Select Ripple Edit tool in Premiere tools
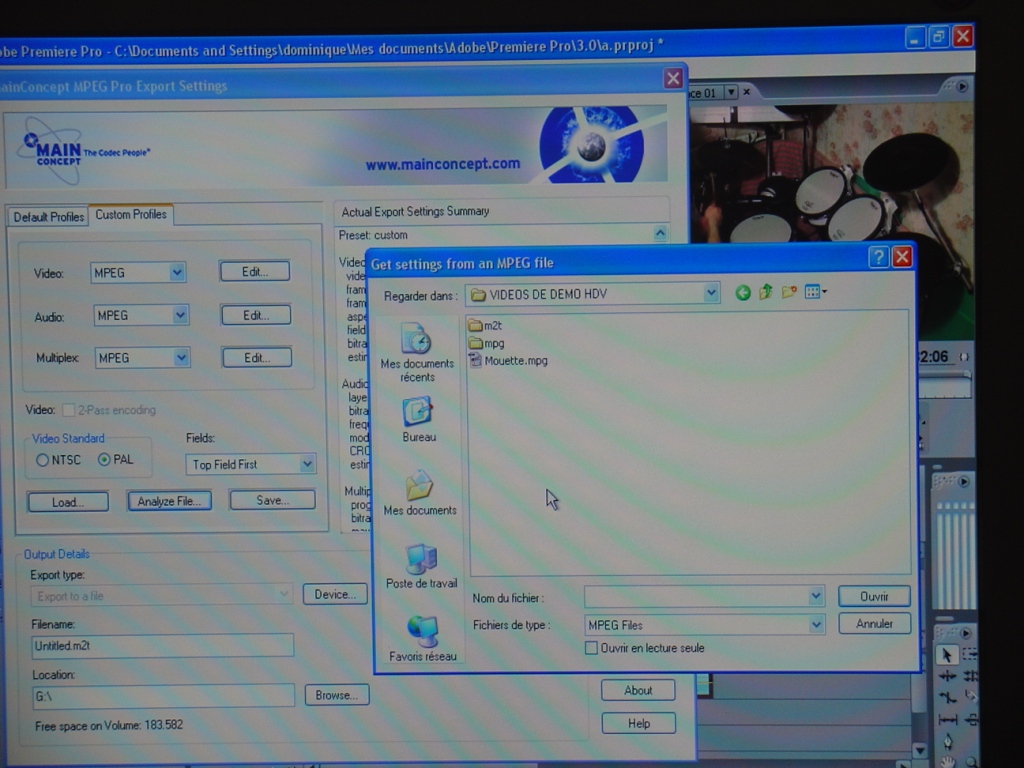Image resolution: width=1024 pixels, height=768 pixels. (x=948, y=677)
